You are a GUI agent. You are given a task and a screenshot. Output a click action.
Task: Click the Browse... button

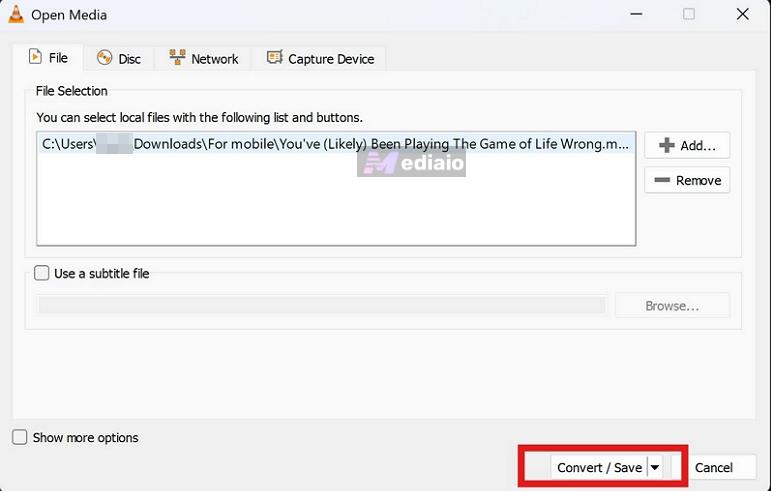click(x=672, y=306)
